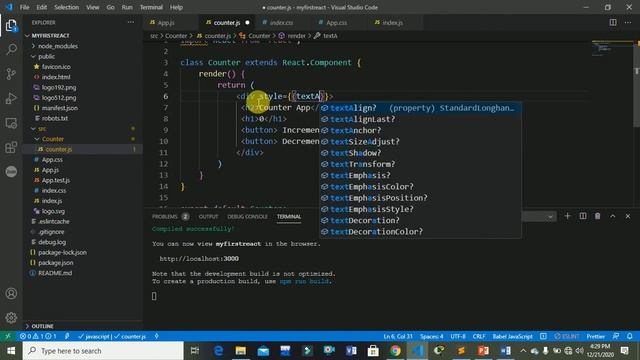Image resolution: width=640 pixels, height=360 pixels.
Task: Open Explorer panel ellipsis menu
Action: coord(131,22)
